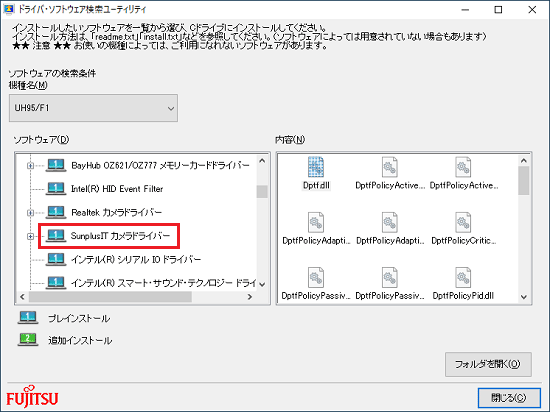Click the 閉じる(C) button
This screenshot has width=550, height=412.
click(x=509, y=398)
